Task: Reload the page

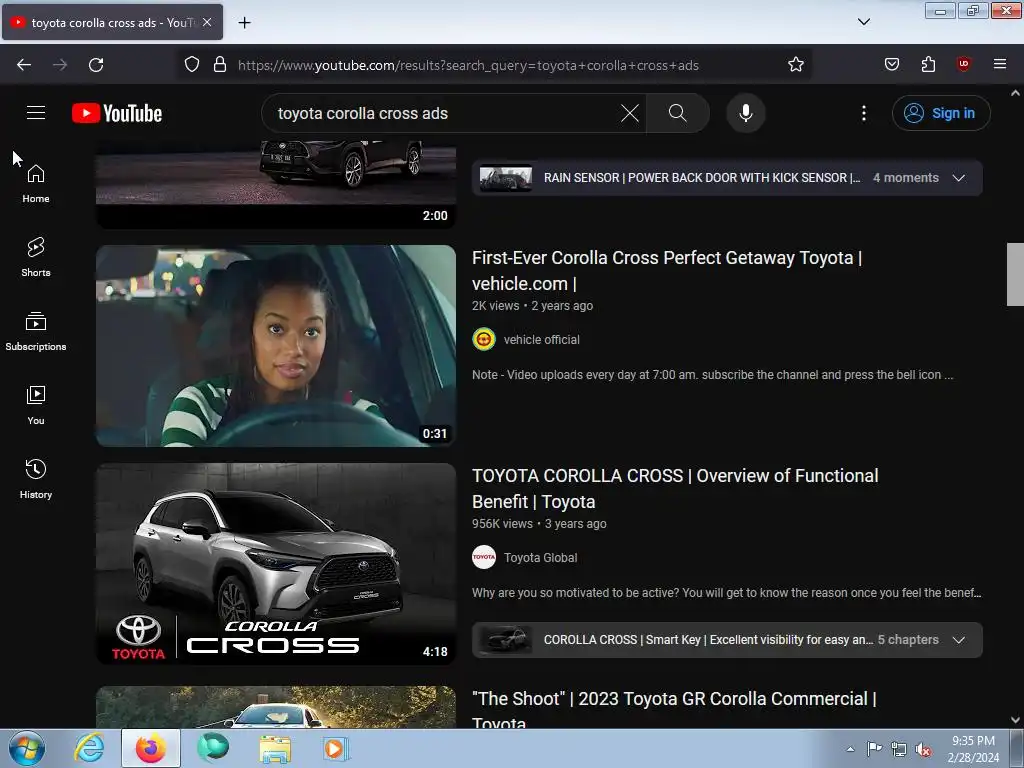Action: pos(96,65)
